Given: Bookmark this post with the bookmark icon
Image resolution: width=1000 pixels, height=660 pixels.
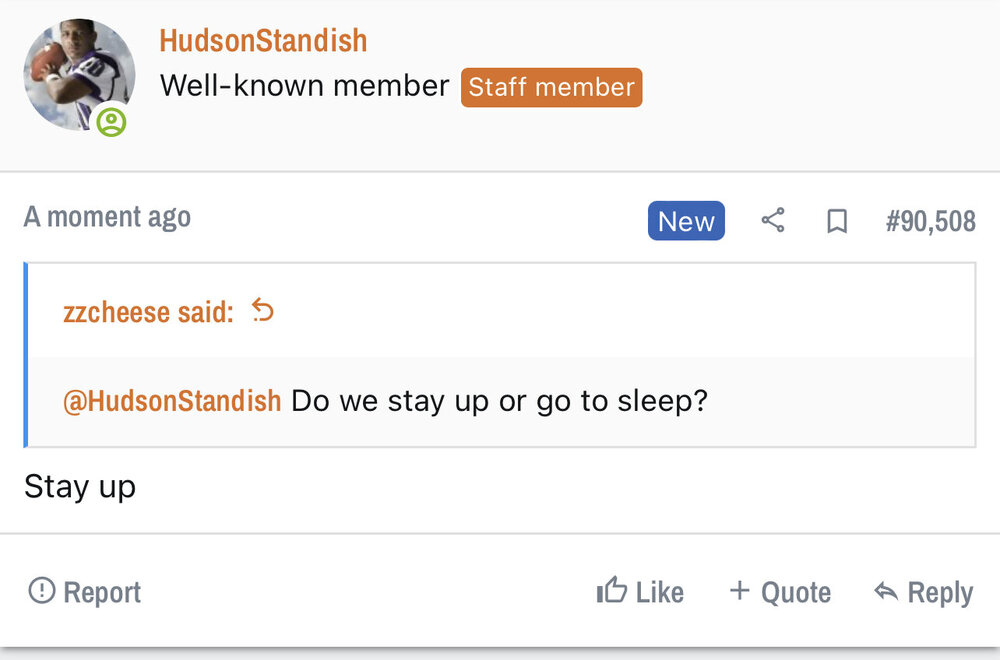Looking at the screenshot, I should [x=837, y=221].
